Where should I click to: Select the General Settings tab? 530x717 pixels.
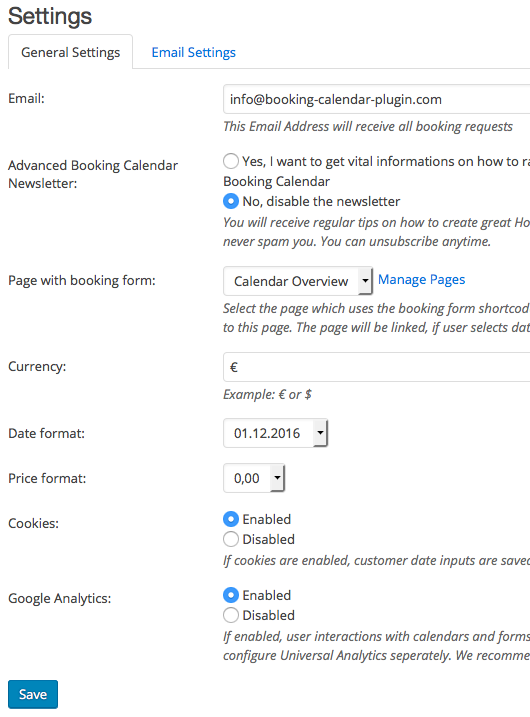tap(70, 52)
